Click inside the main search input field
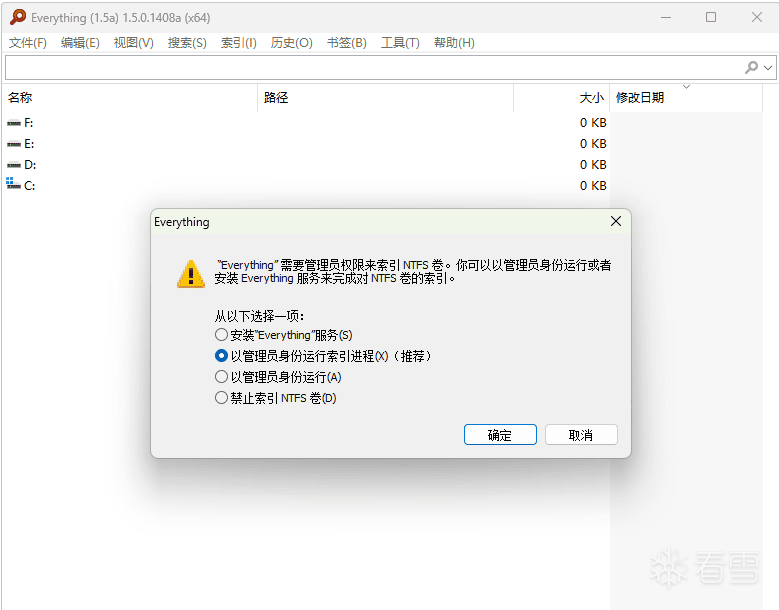 373,68
